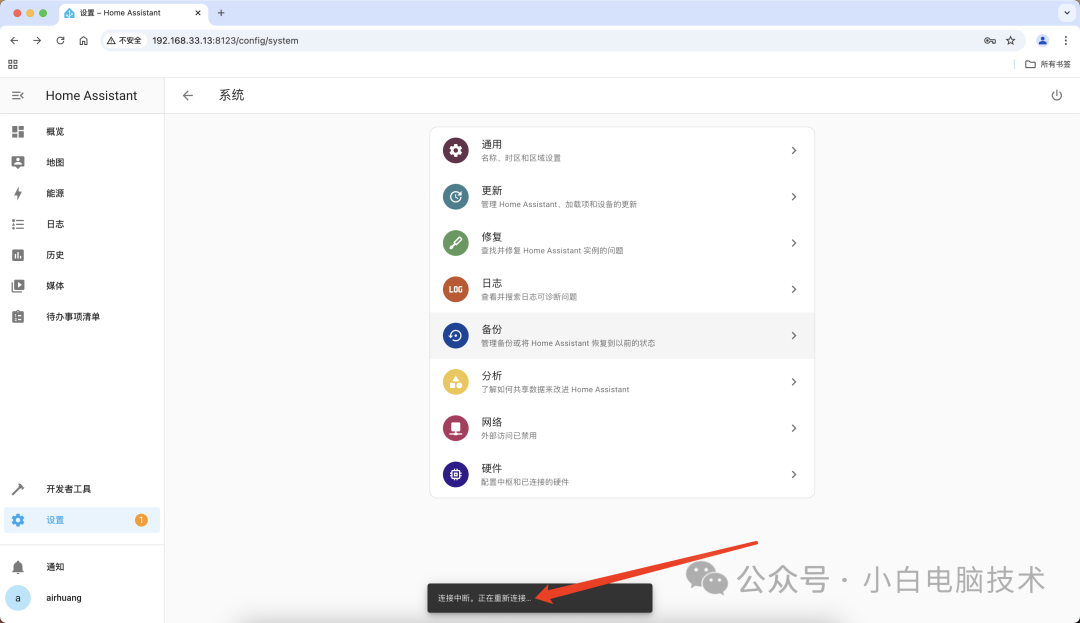Screen dimensions: 1080x623
Task: Bookmark this page with the star icon
Action: (x=1010, y=41)
